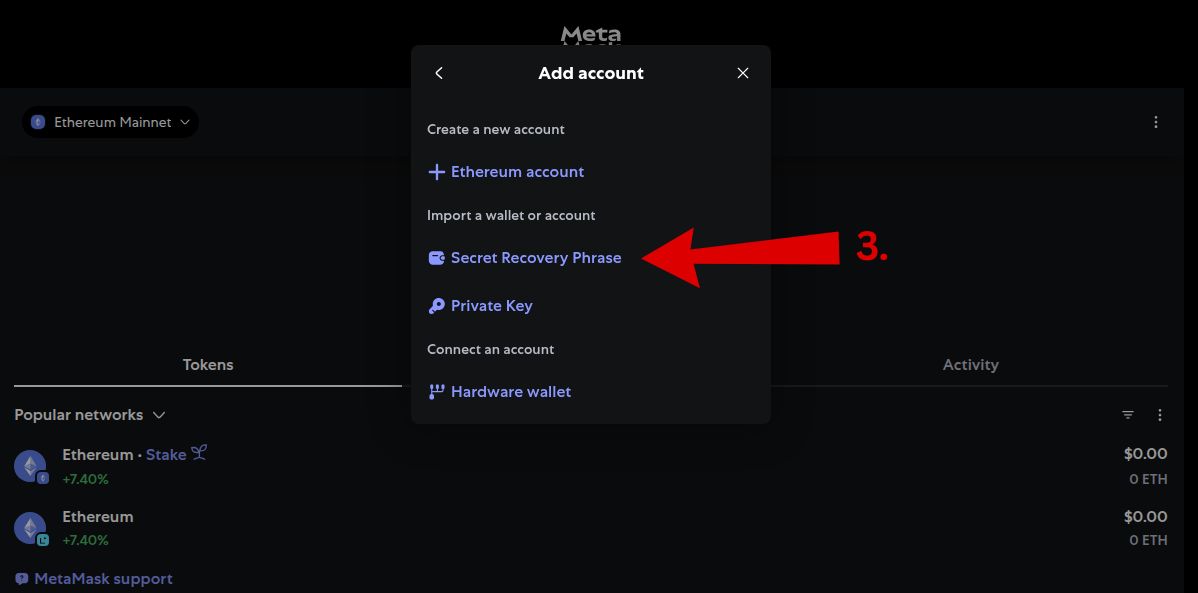The height and width of the screenshot is (593, 1198).
Task: Select the Tokens tab
Action: (x=207, y=364)
